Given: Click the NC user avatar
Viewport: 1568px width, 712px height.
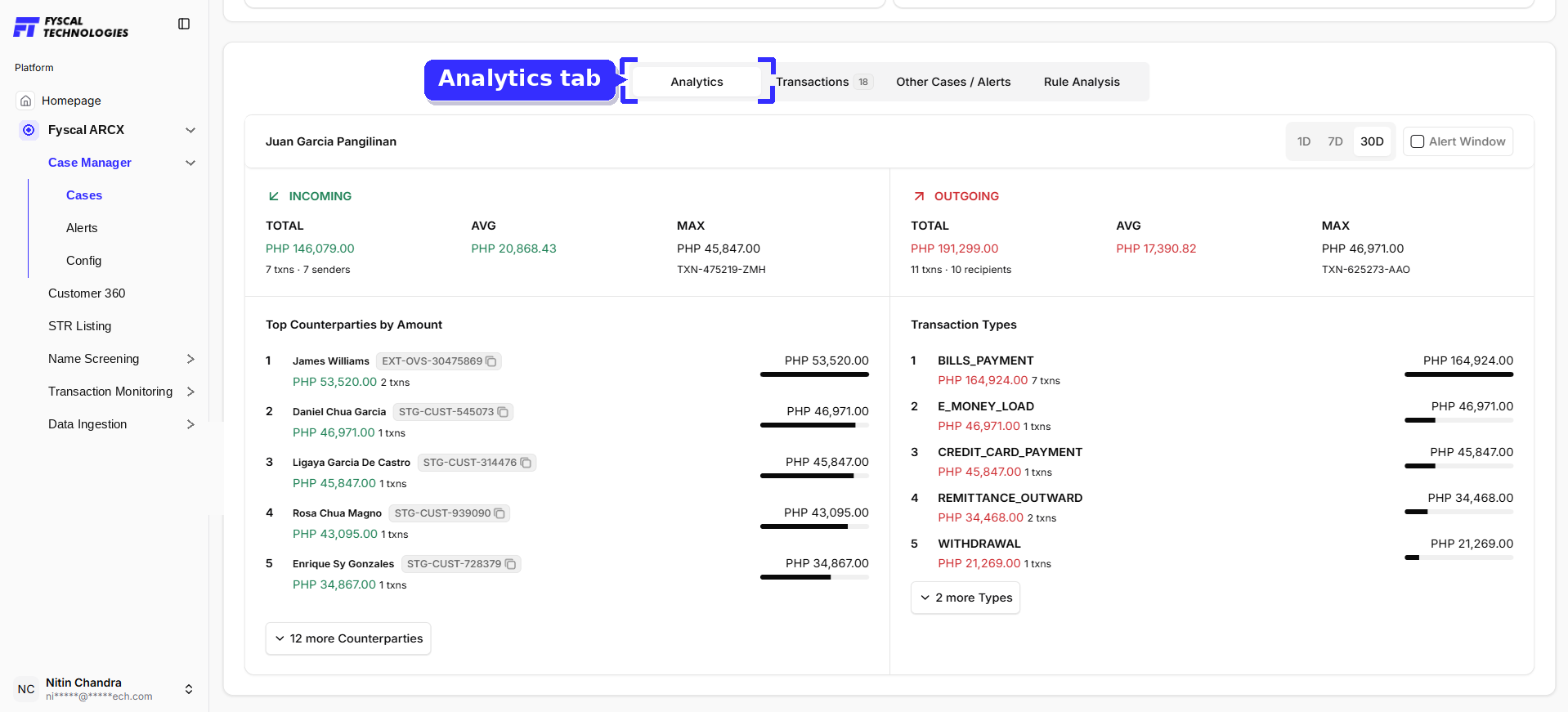Looking at the screenshot, I should (26, 689).
